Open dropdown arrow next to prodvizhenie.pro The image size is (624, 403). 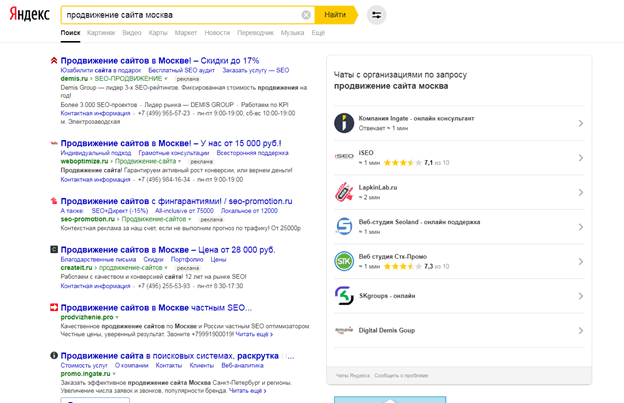[117, 317]
